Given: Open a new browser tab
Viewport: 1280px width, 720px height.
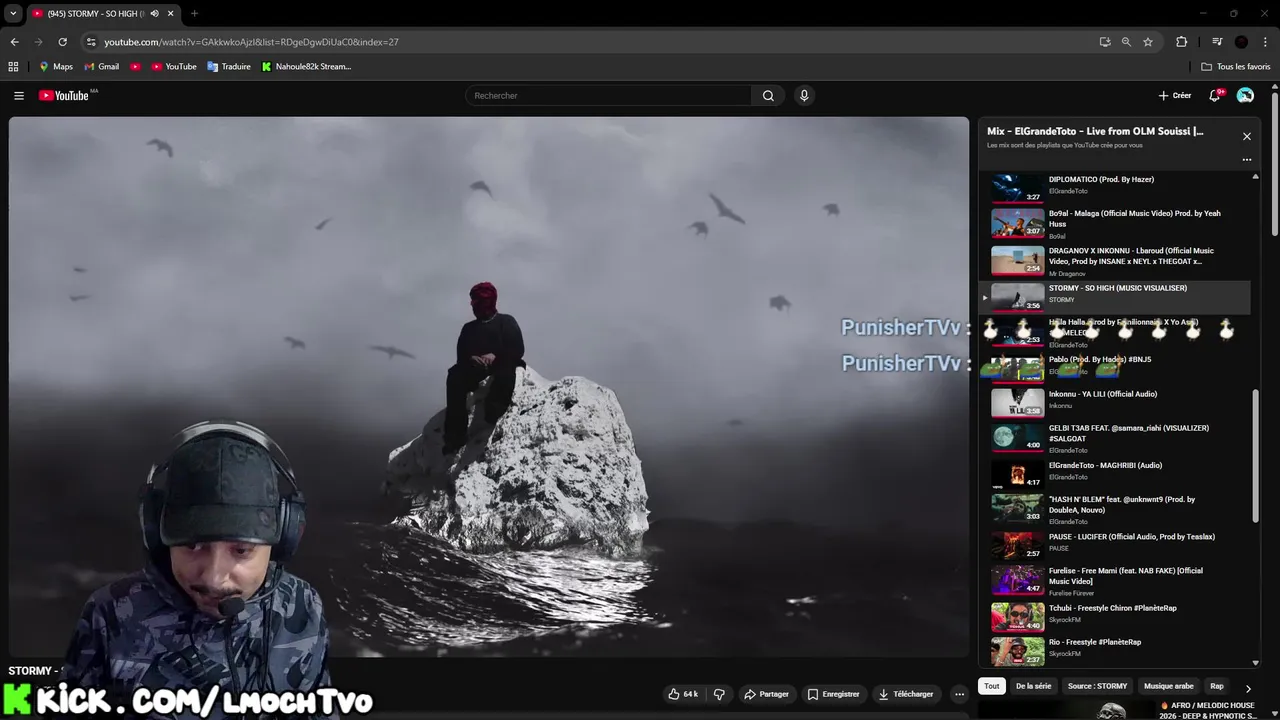Looking at the screenshot, I should tap(194, 13).
